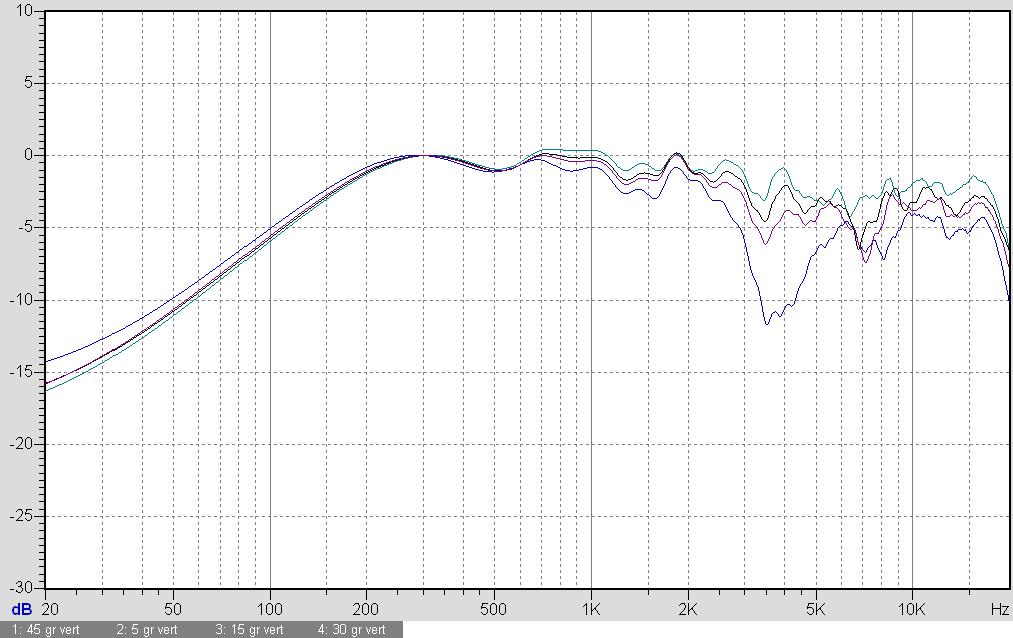Click the -25 level axis label
This screenshot has height=638, width=1013.
21,517
